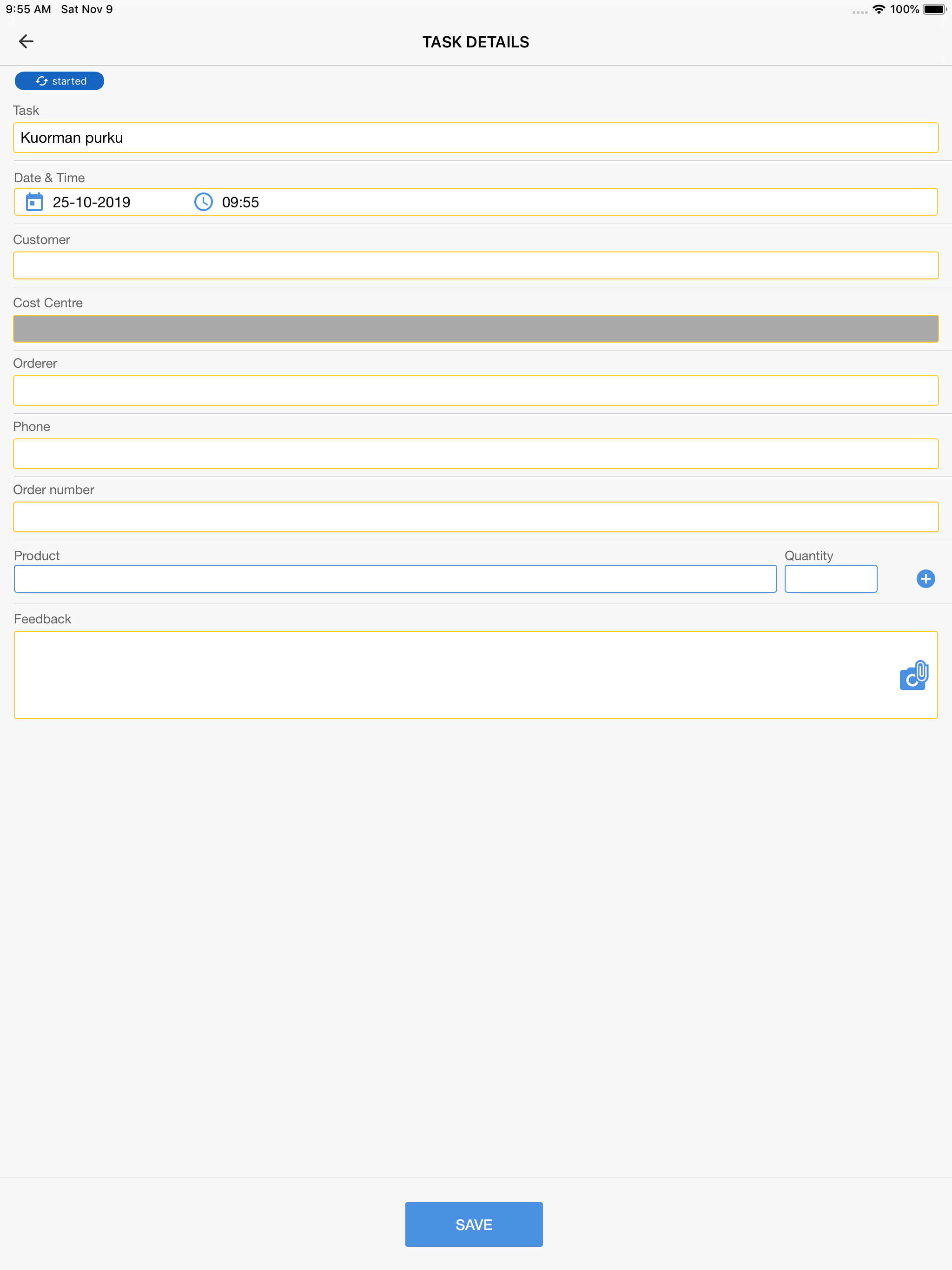Add product with the plus icon

click(x=926, y=579)
